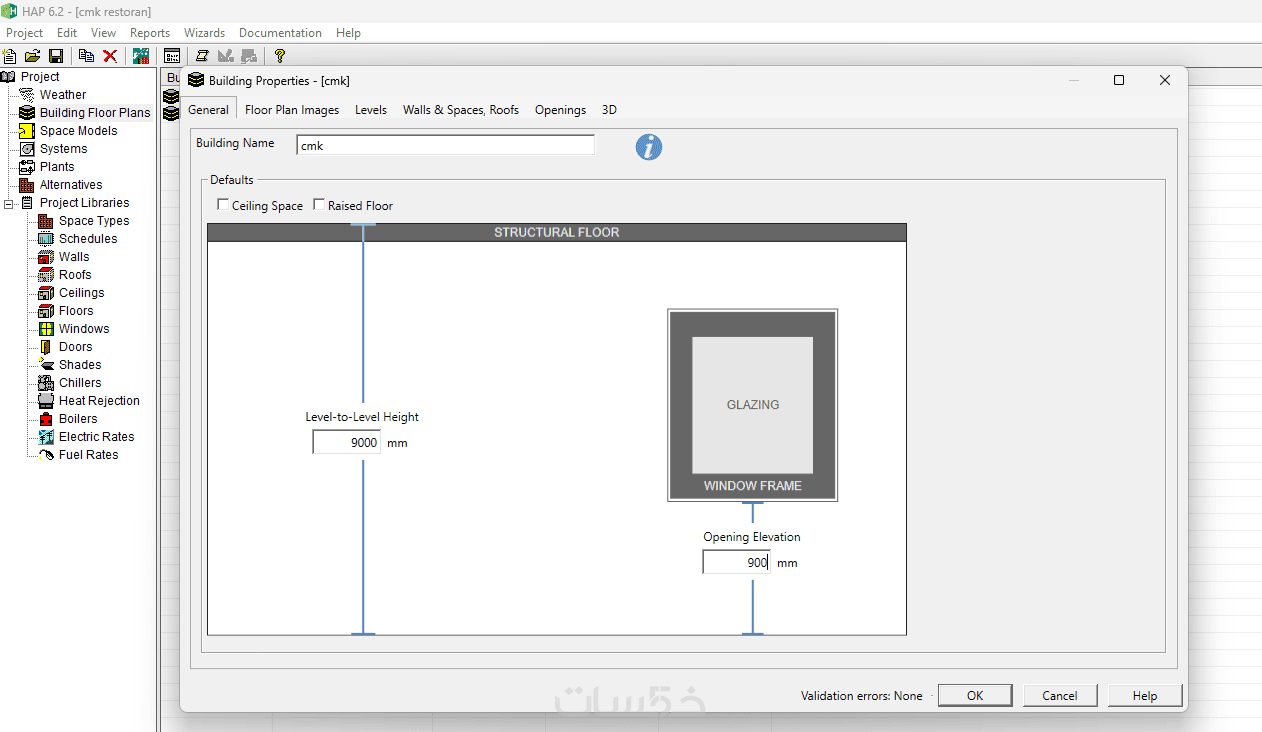Click the Doors library icon
This screenshot has width=1262, height=732.
click(46, 347)
